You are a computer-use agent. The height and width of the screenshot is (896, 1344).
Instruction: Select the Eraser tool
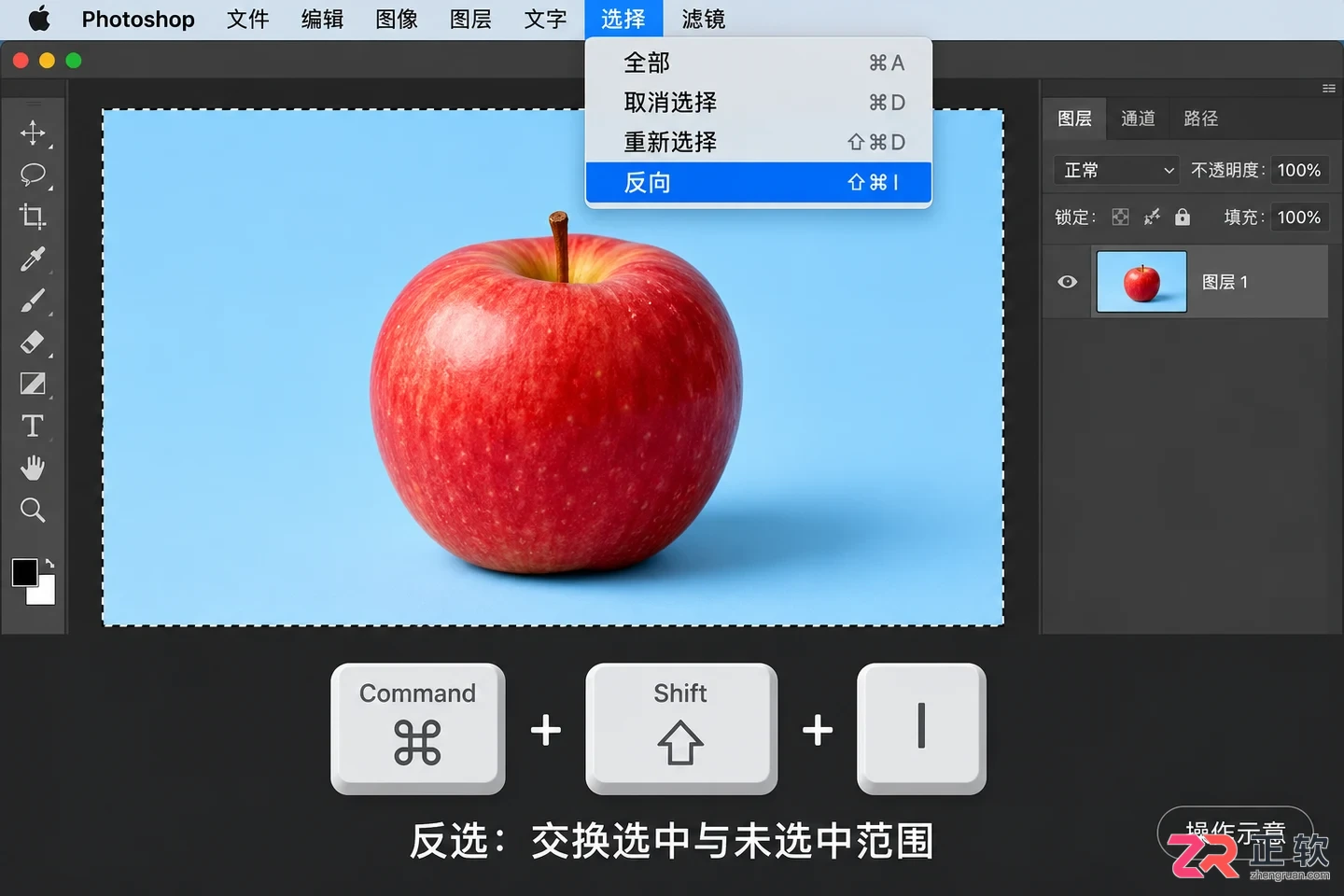[33, 343]
